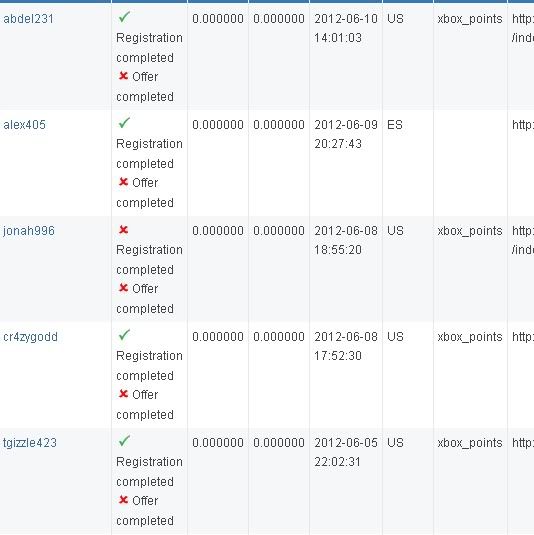
Task: Open the cr4zygodd user link
Action: [x=30, y=337]
